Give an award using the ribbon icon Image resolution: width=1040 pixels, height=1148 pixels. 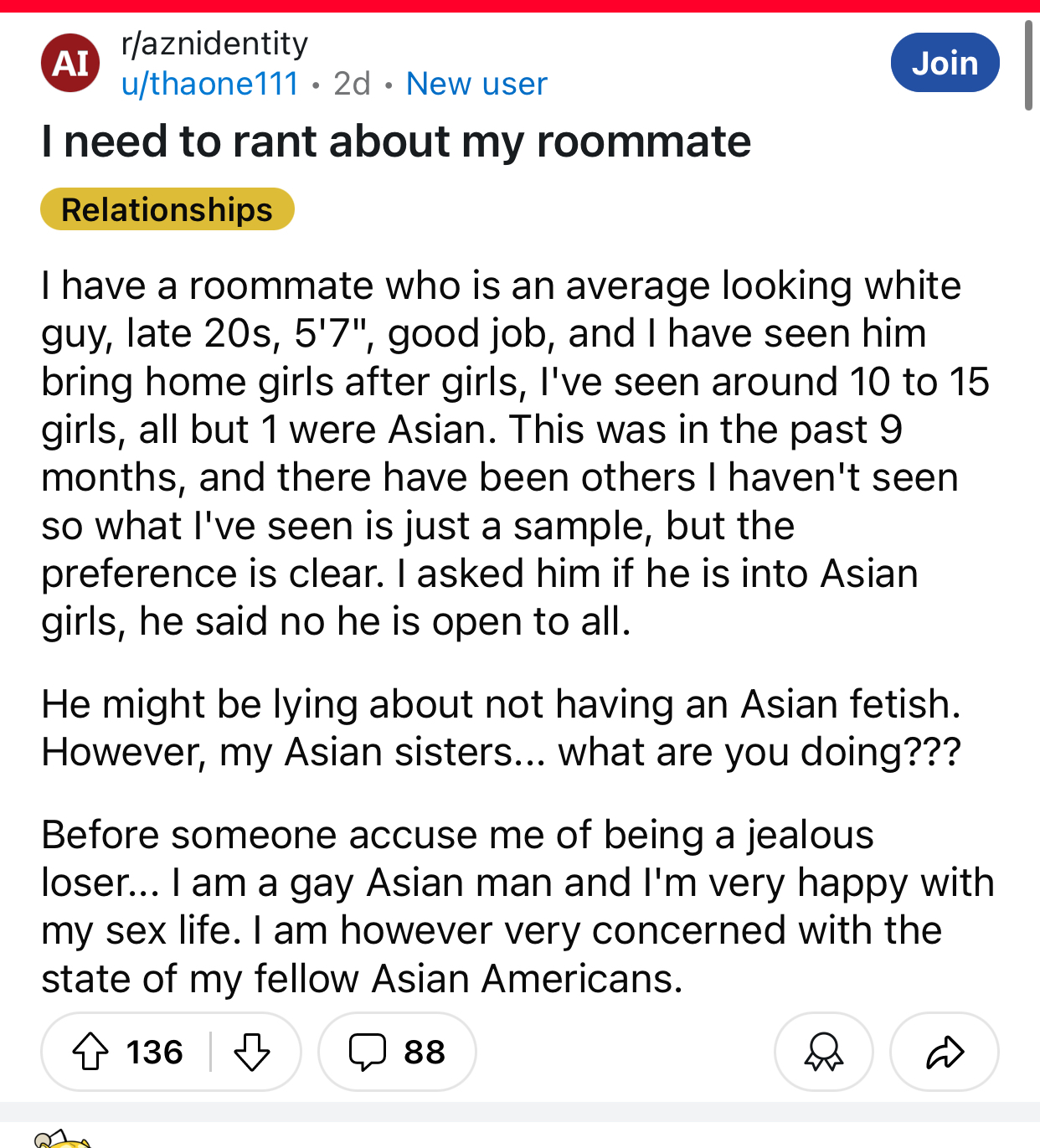823,1052
